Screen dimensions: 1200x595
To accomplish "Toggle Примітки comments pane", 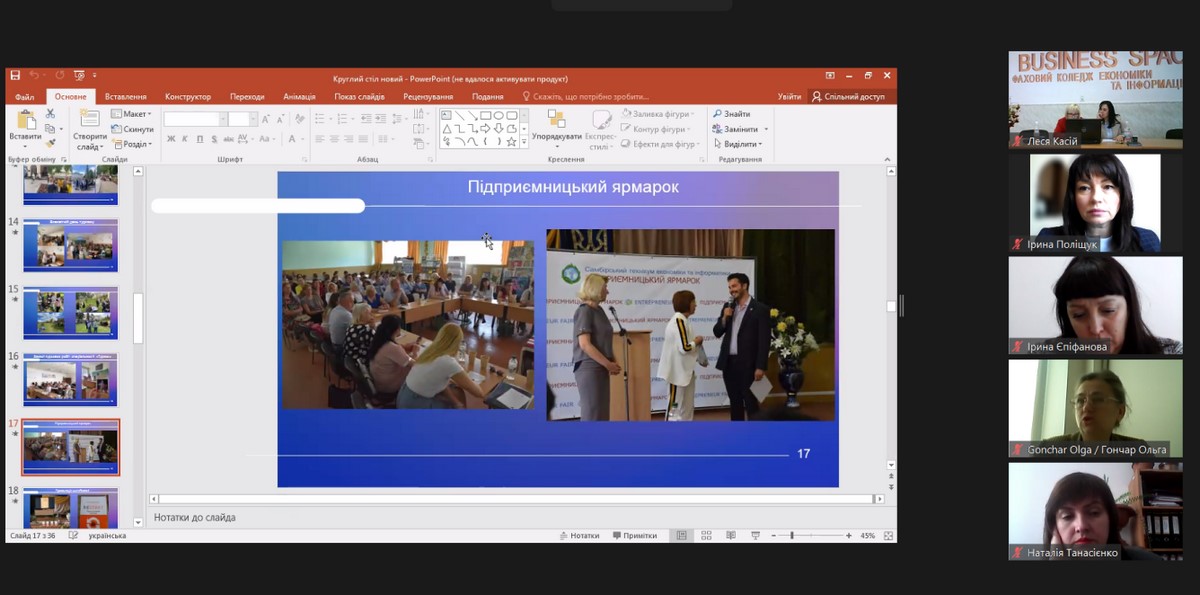I will tap(633, 536).
